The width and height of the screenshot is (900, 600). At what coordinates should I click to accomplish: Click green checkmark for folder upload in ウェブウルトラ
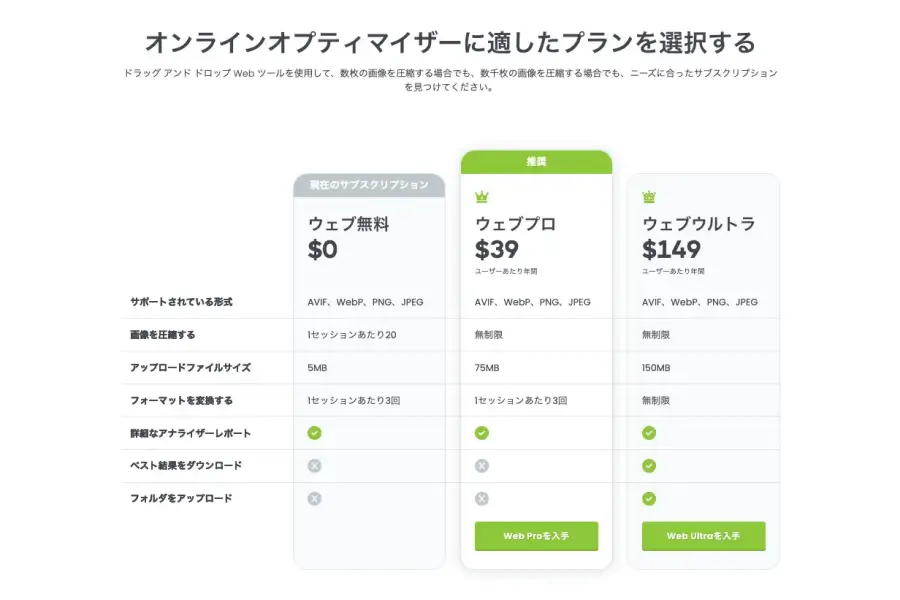649,499
